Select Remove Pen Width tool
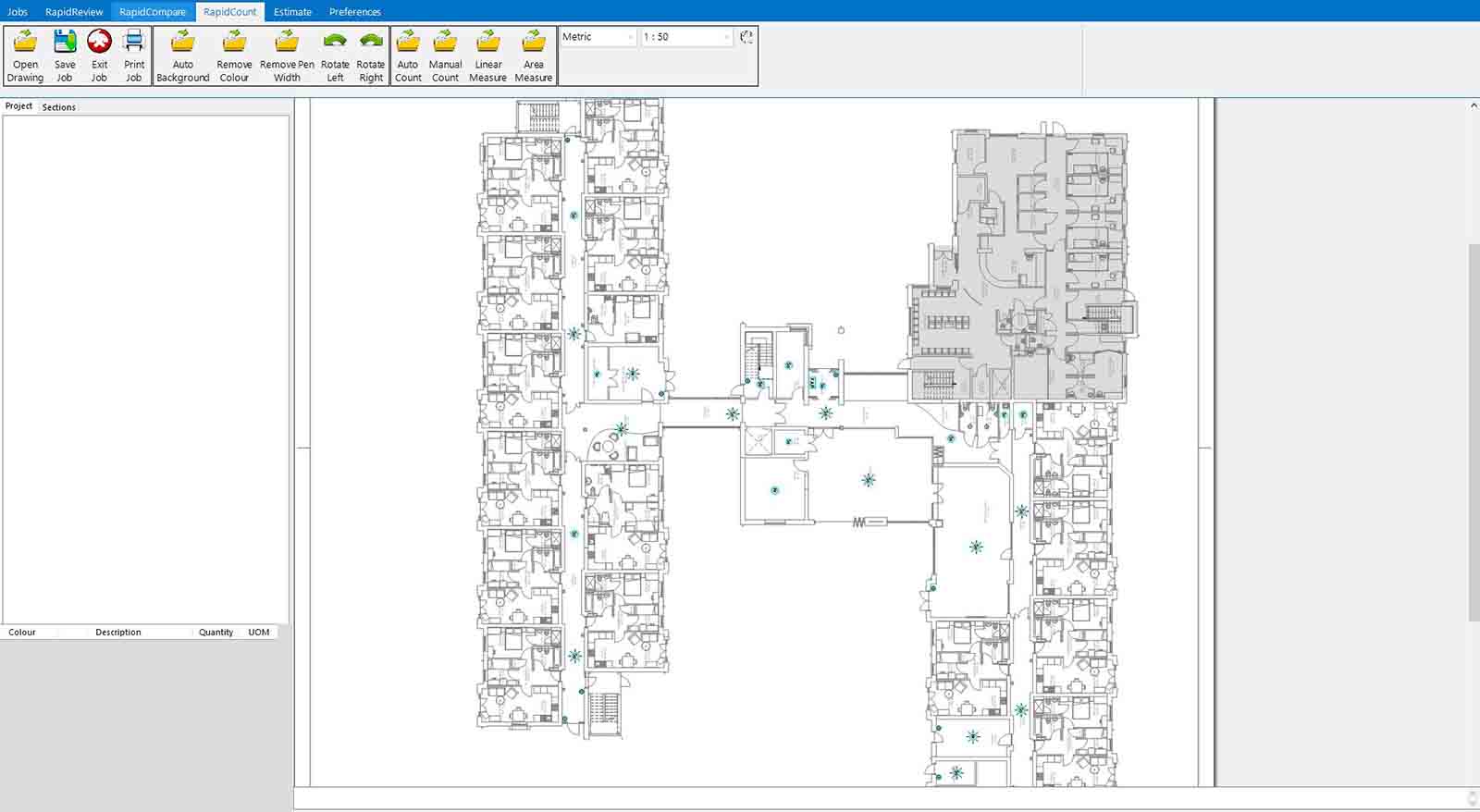Viewport: 1480px width, 812px height. pos(287,55)
